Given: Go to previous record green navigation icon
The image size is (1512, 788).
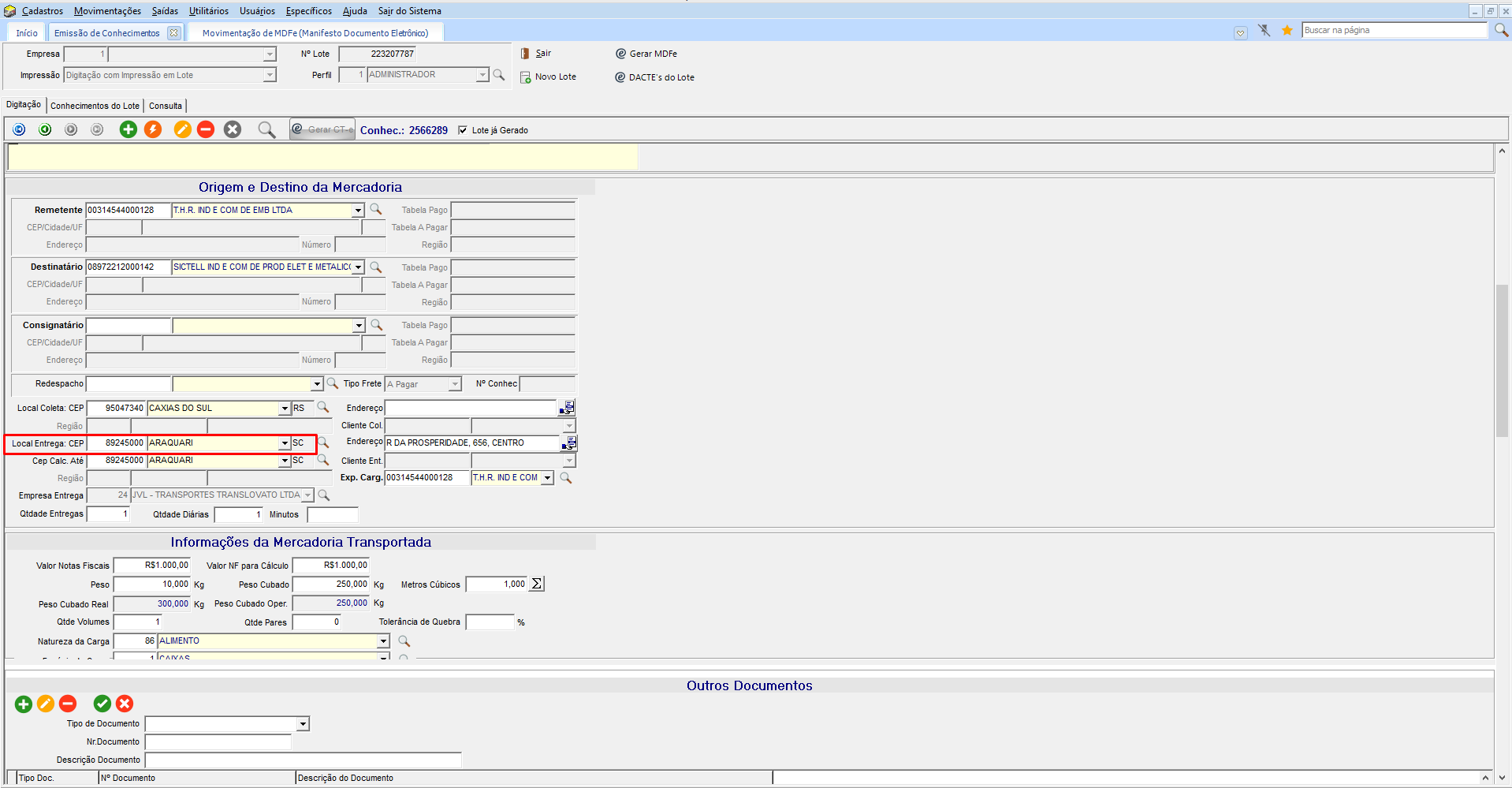Looking at the screenshot, I should tap(45, 129).
